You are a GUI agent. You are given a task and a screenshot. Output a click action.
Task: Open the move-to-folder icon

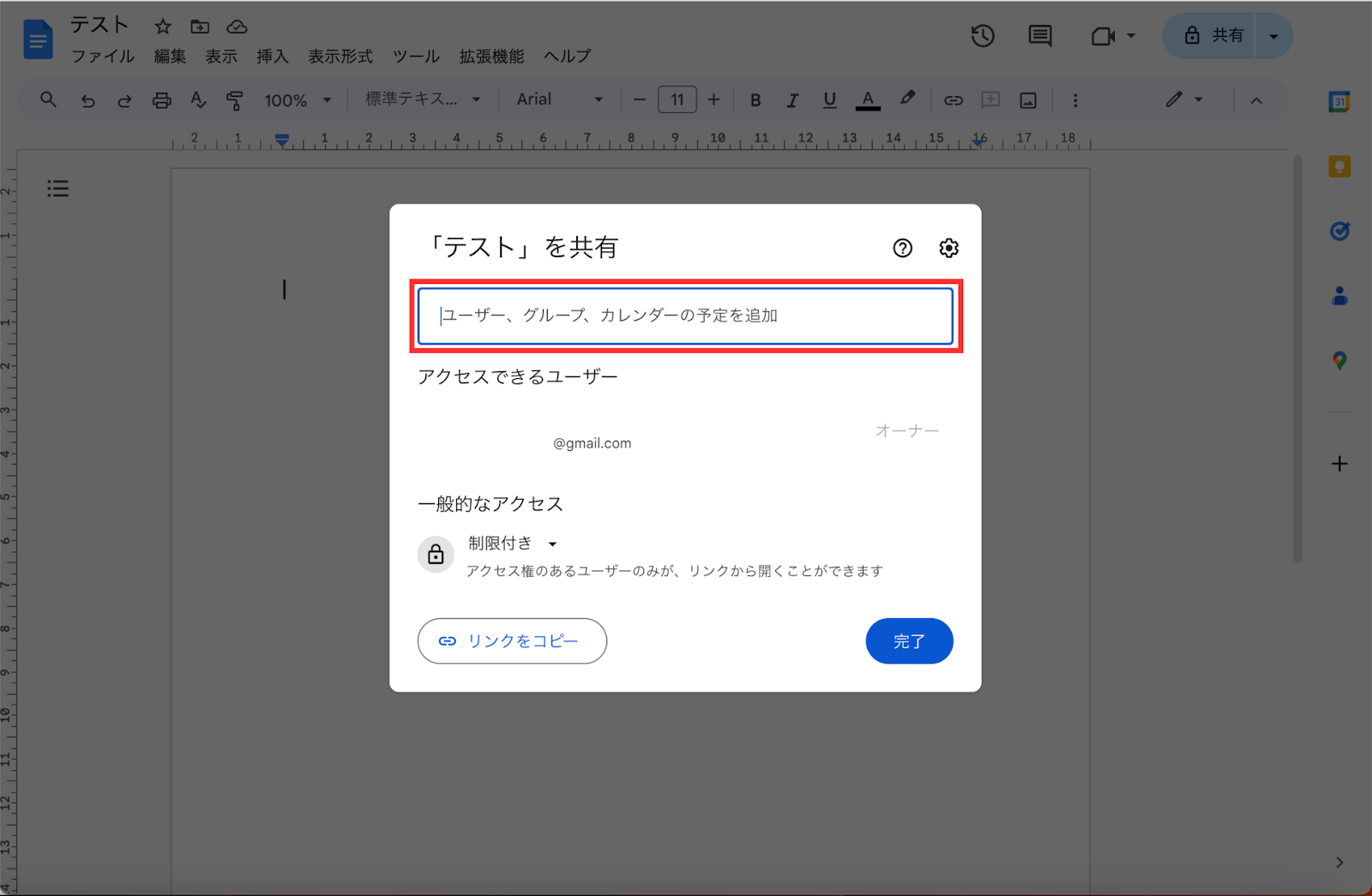(x=200, y=27)
